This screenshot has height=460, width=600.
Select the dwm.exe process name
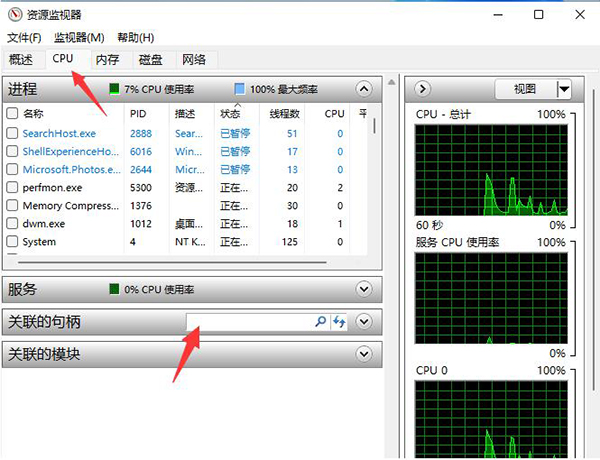point(44,223)
